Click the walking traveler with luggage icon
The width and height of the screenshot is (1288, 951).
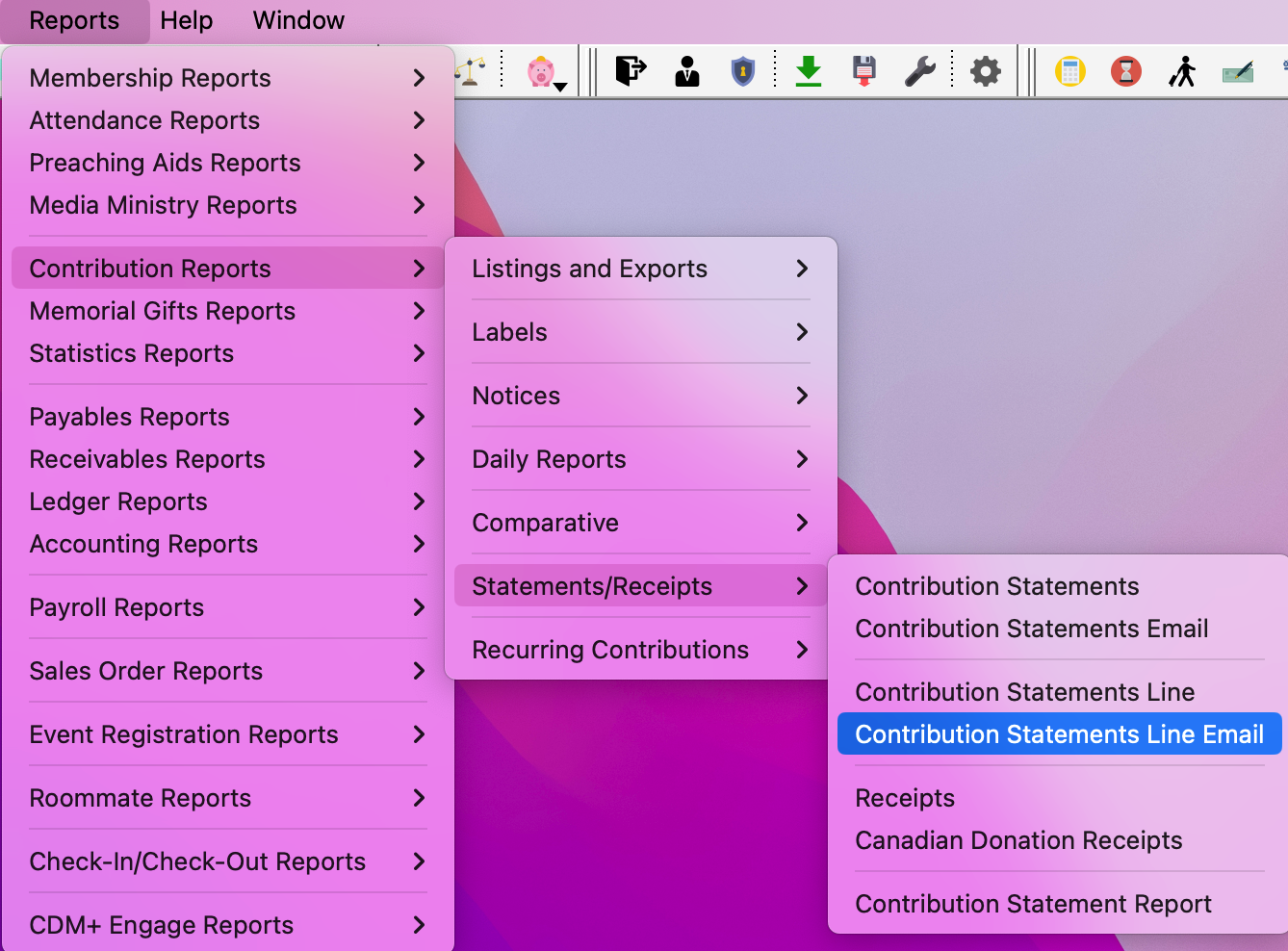(x=1182, y=71)
